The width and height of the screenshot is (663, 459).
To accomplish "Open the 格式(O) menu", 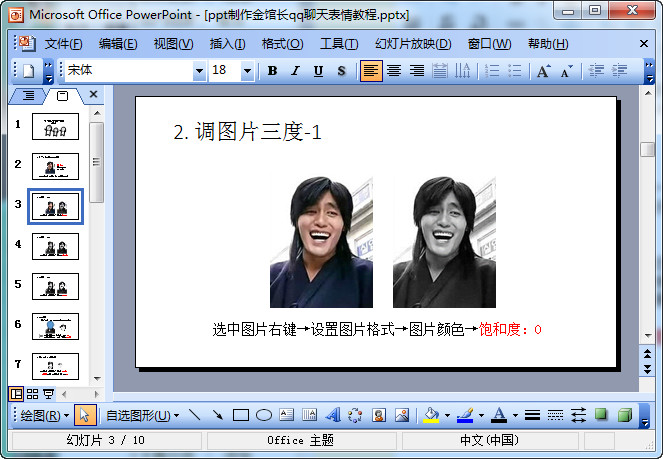I will (282, 44).
